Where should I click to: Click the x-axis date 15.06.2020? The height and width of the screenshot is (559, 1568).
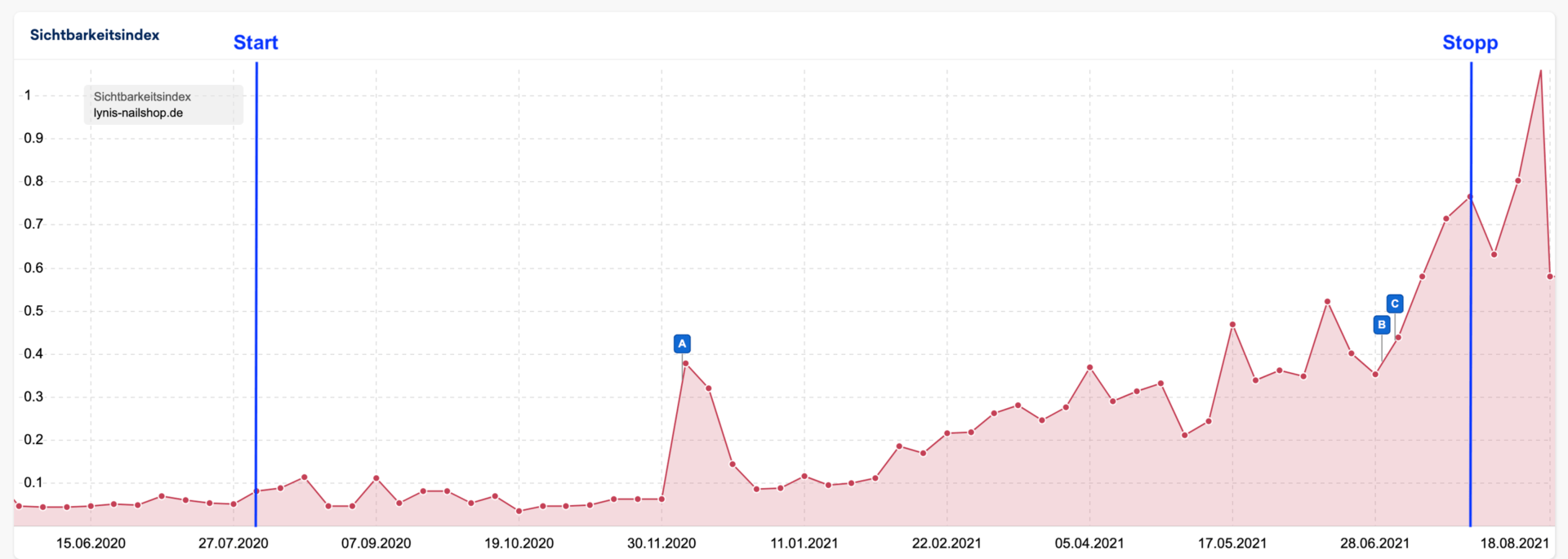[x=91, y=543]
